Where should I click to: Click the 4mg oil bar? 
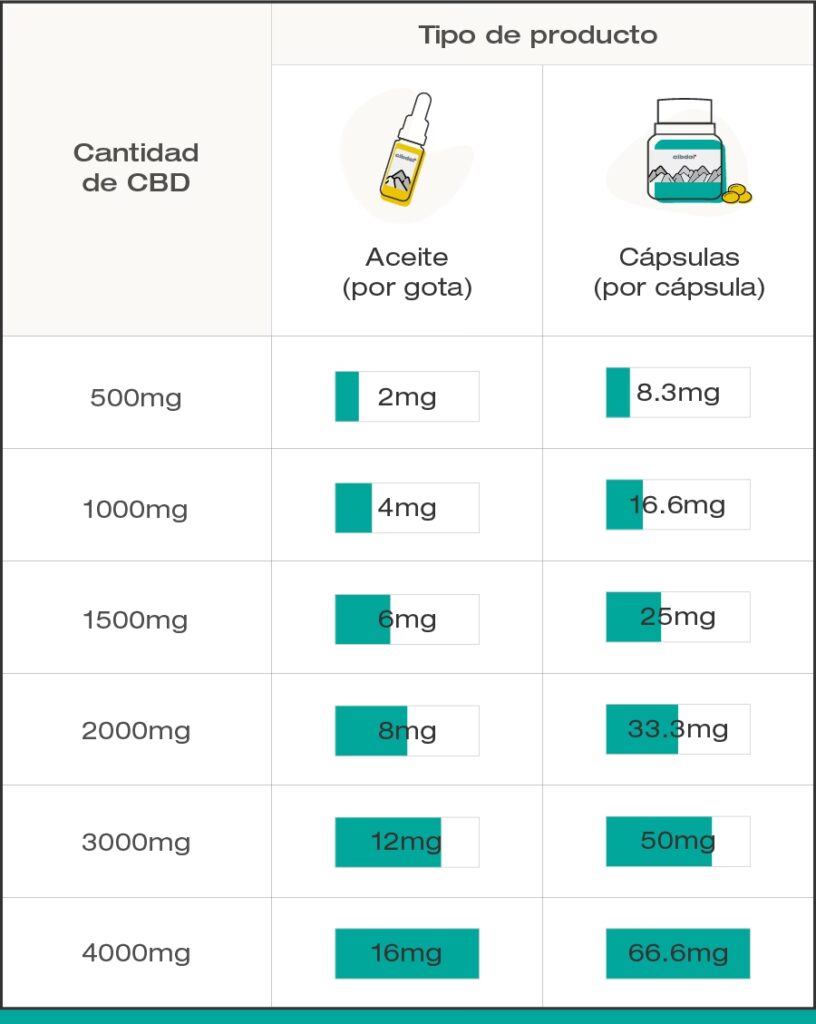[x=407, y=508]
